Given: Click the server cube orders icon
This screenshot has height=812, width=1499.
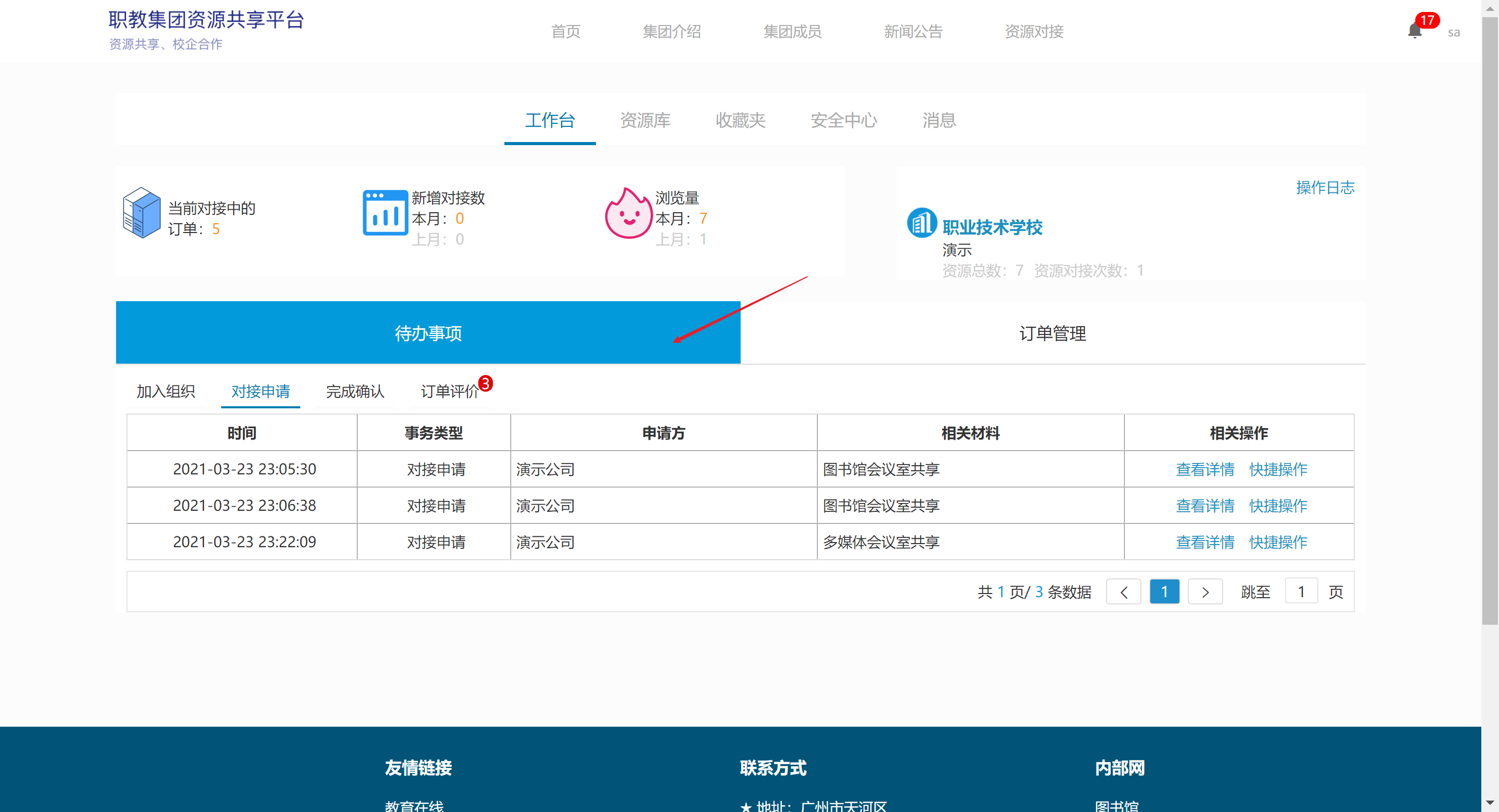Looking at the screenshot, I should pyautogui.click(x=142, y=213).
